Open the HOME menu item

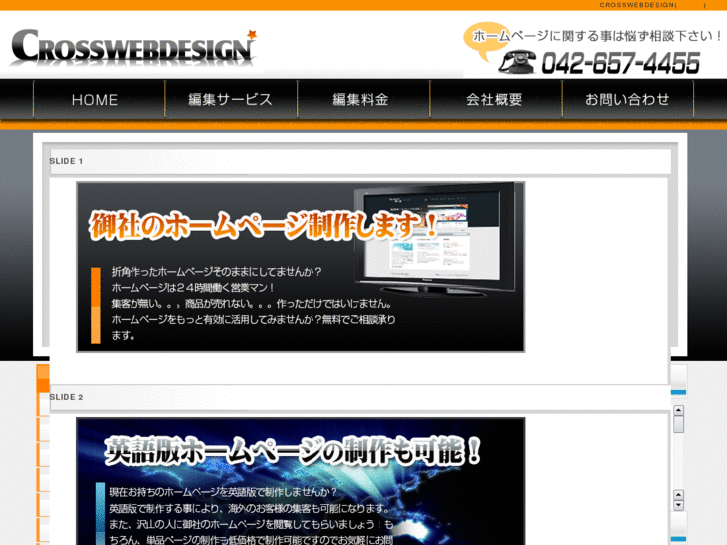[x=99, y=100]
